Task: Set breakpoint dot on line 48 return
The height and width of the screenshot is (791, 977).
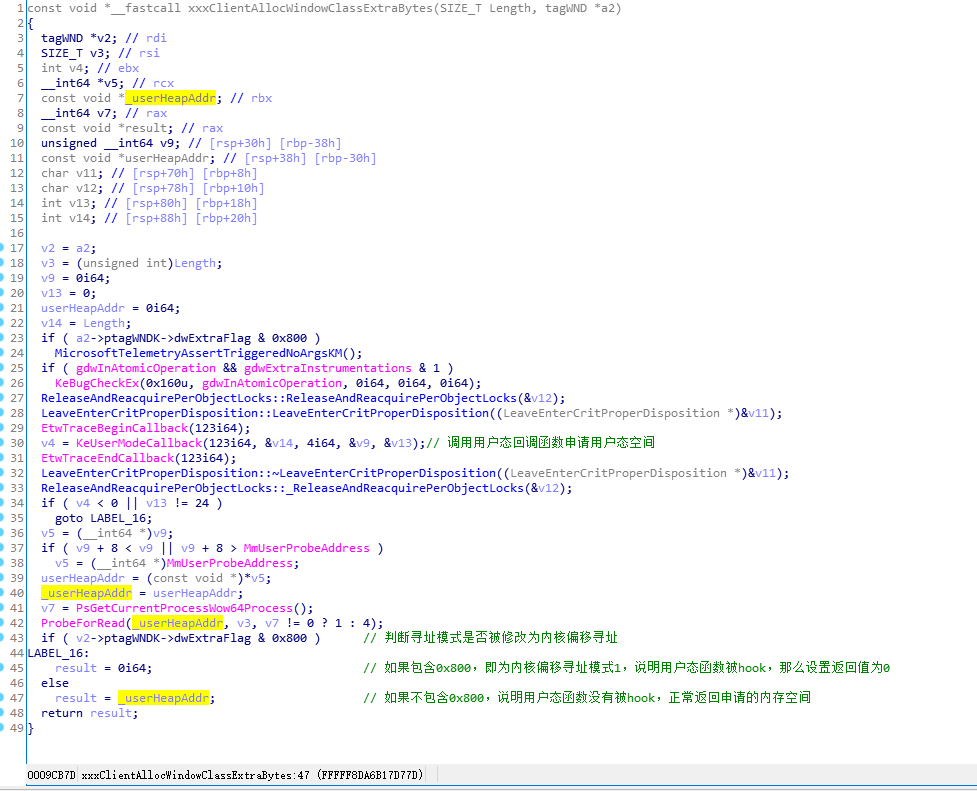Action: click(x=2, y=712)
